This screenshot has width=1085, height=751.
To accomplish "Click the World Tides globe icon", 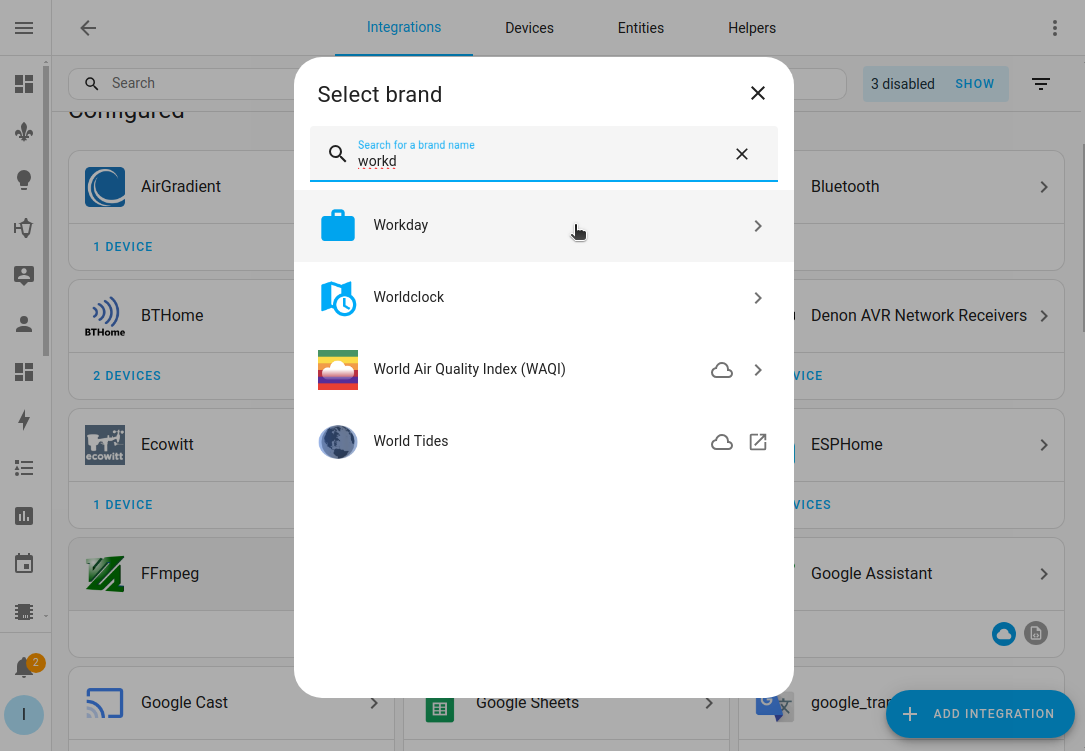I will click(338, 441).
